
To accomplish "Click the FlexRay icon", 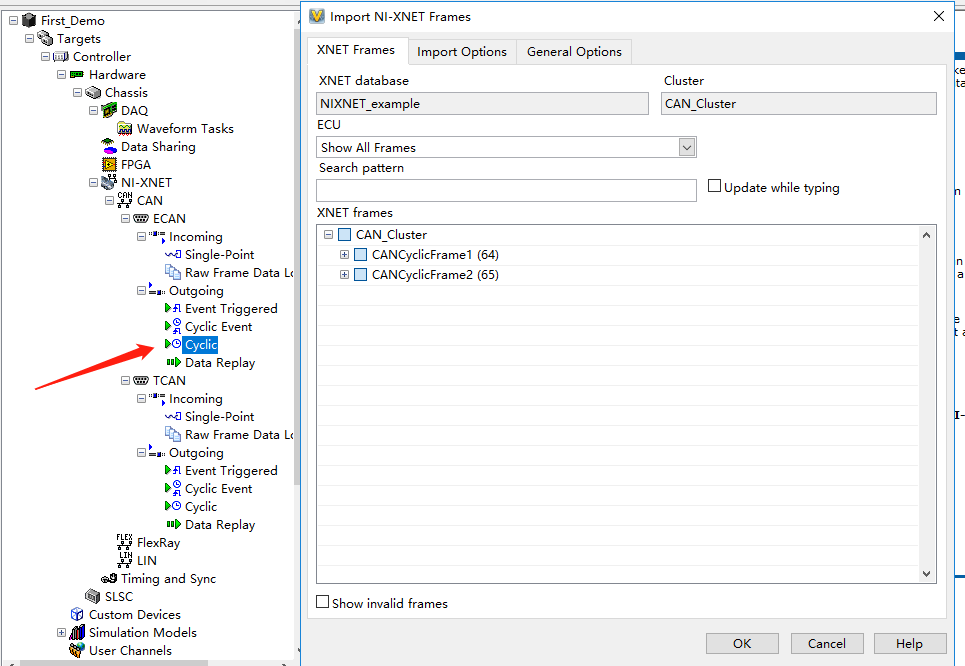I will (x=124, y=542).
